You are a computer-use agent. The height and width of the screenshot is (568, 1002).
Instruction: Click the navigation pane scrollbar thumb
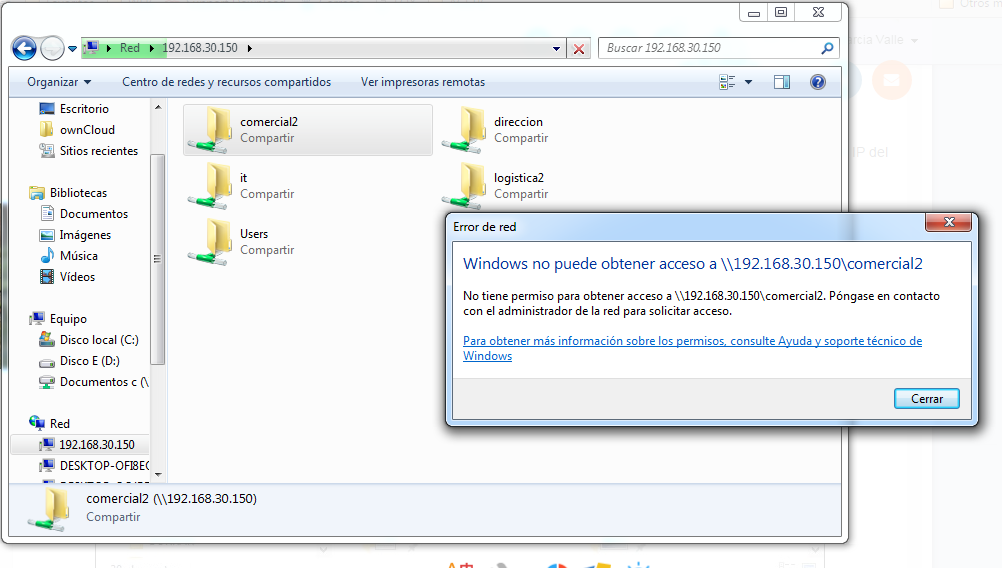(x=157, y=259)
